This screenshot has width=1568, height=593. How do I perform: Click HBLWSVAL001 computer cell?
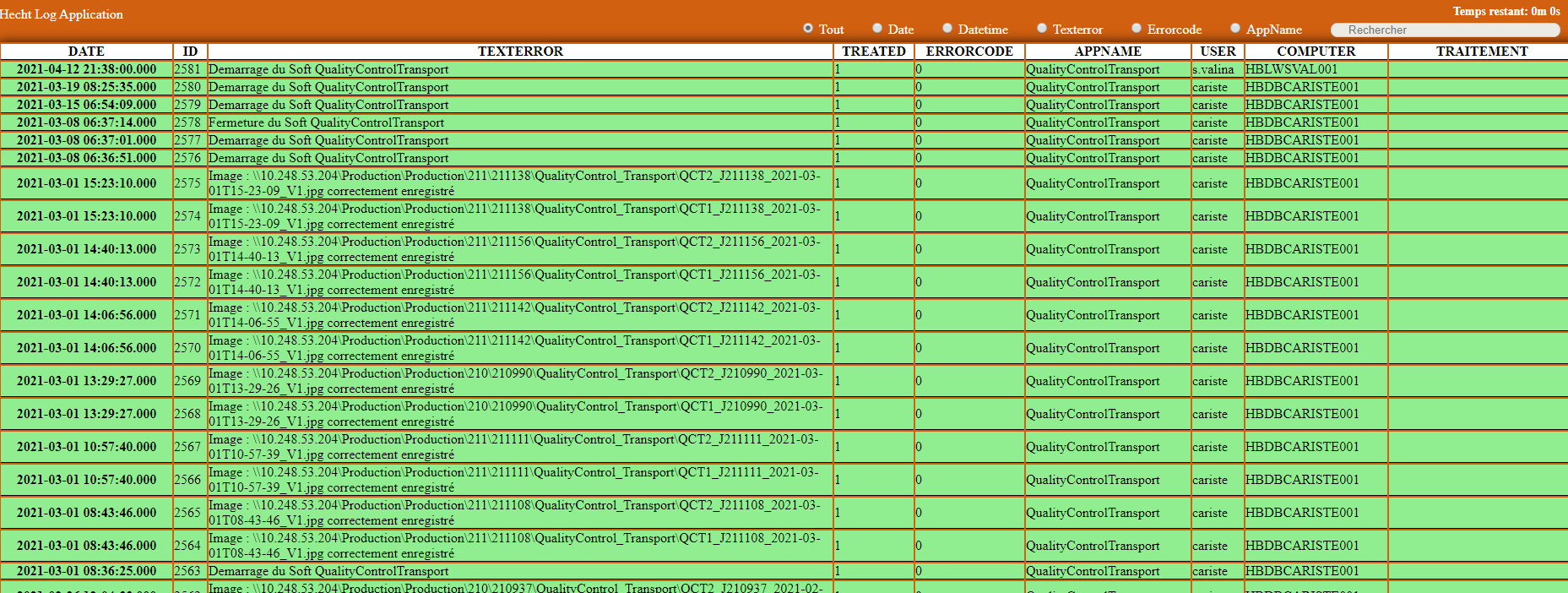tap(1291, 69)
